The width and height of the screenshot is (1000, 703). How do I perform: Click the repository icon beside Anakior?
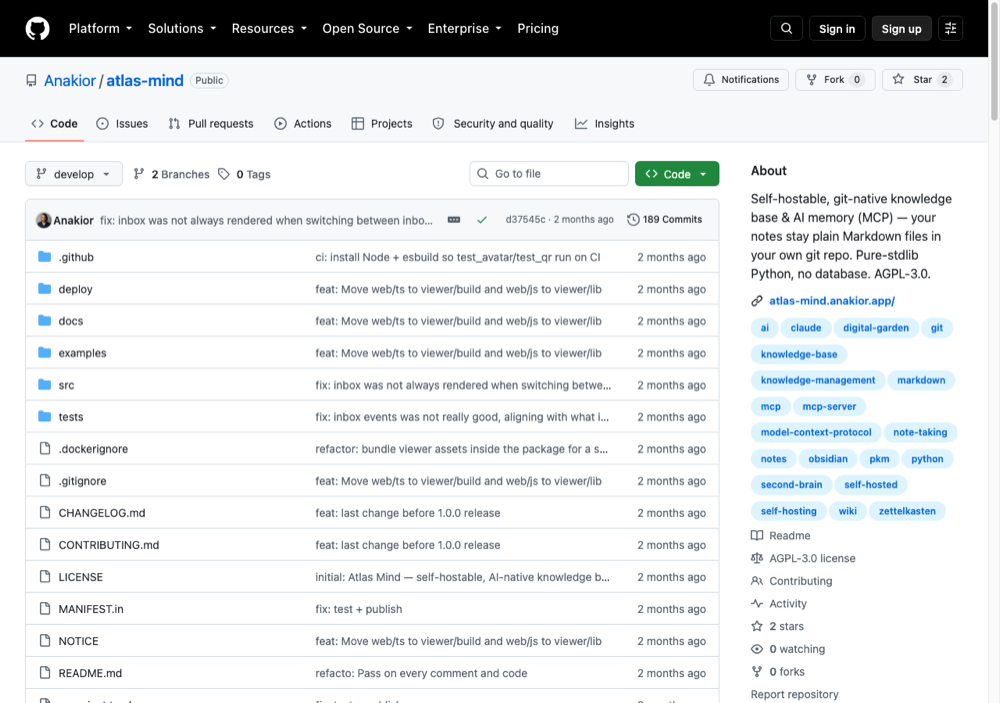tap(31, 80)
